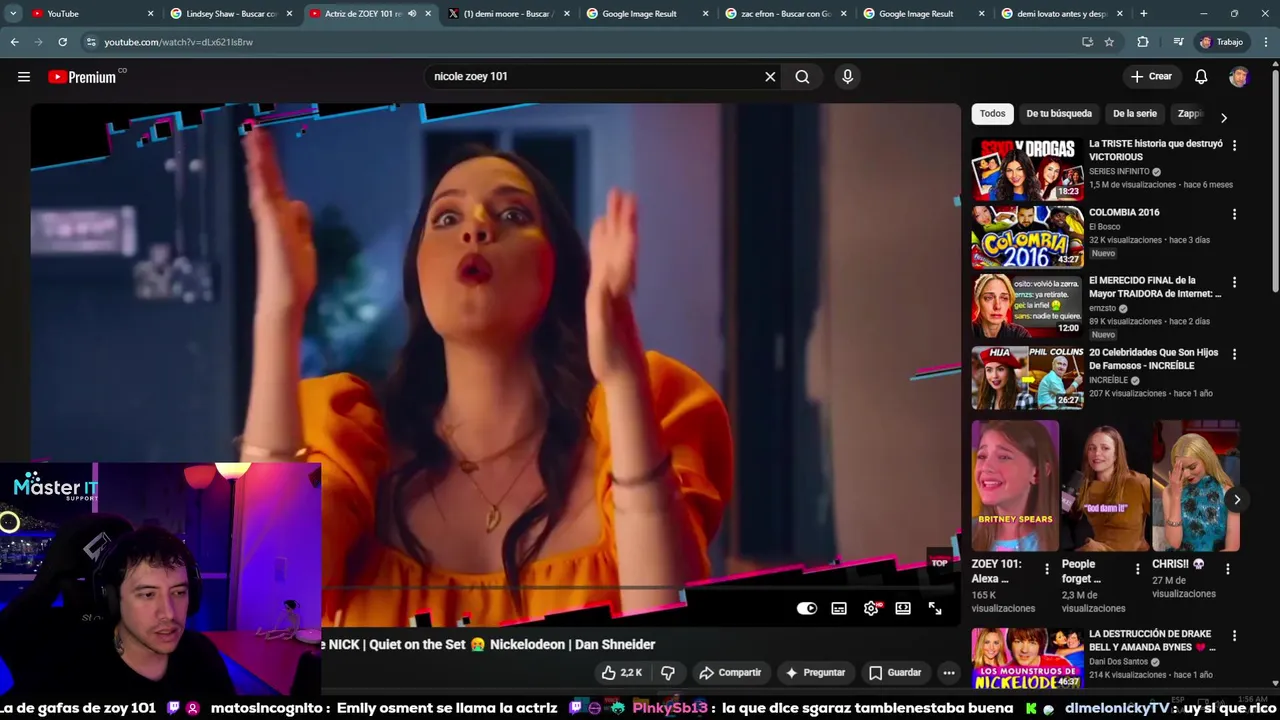Open options for MERECIDO FINAL video
This screenshot has width=1280, height=720.
(1234, 282)
